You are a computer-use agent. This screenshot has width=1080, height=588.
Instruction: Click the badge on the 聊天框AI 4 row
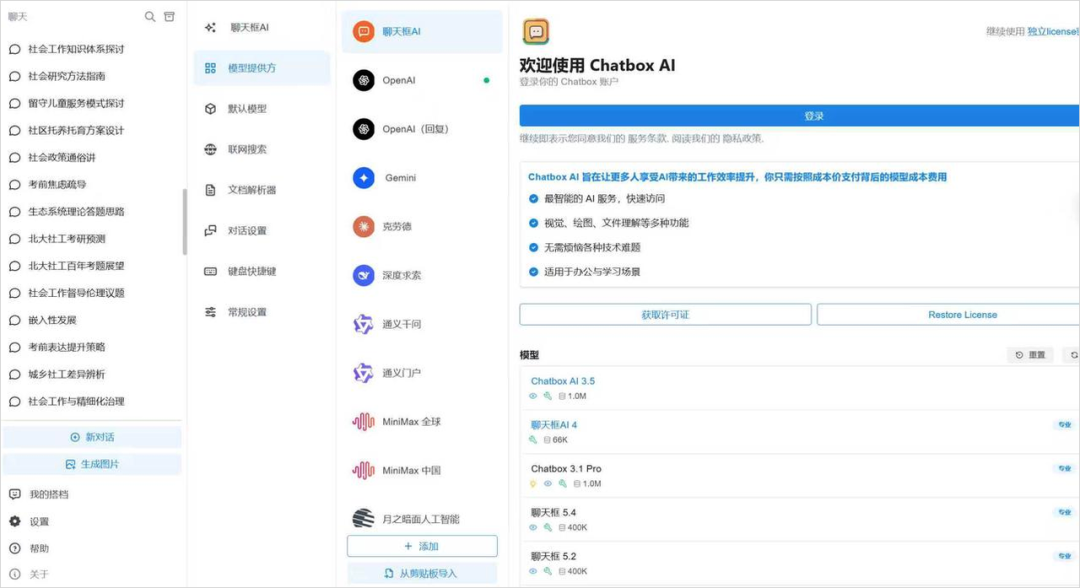point(1065,425)
